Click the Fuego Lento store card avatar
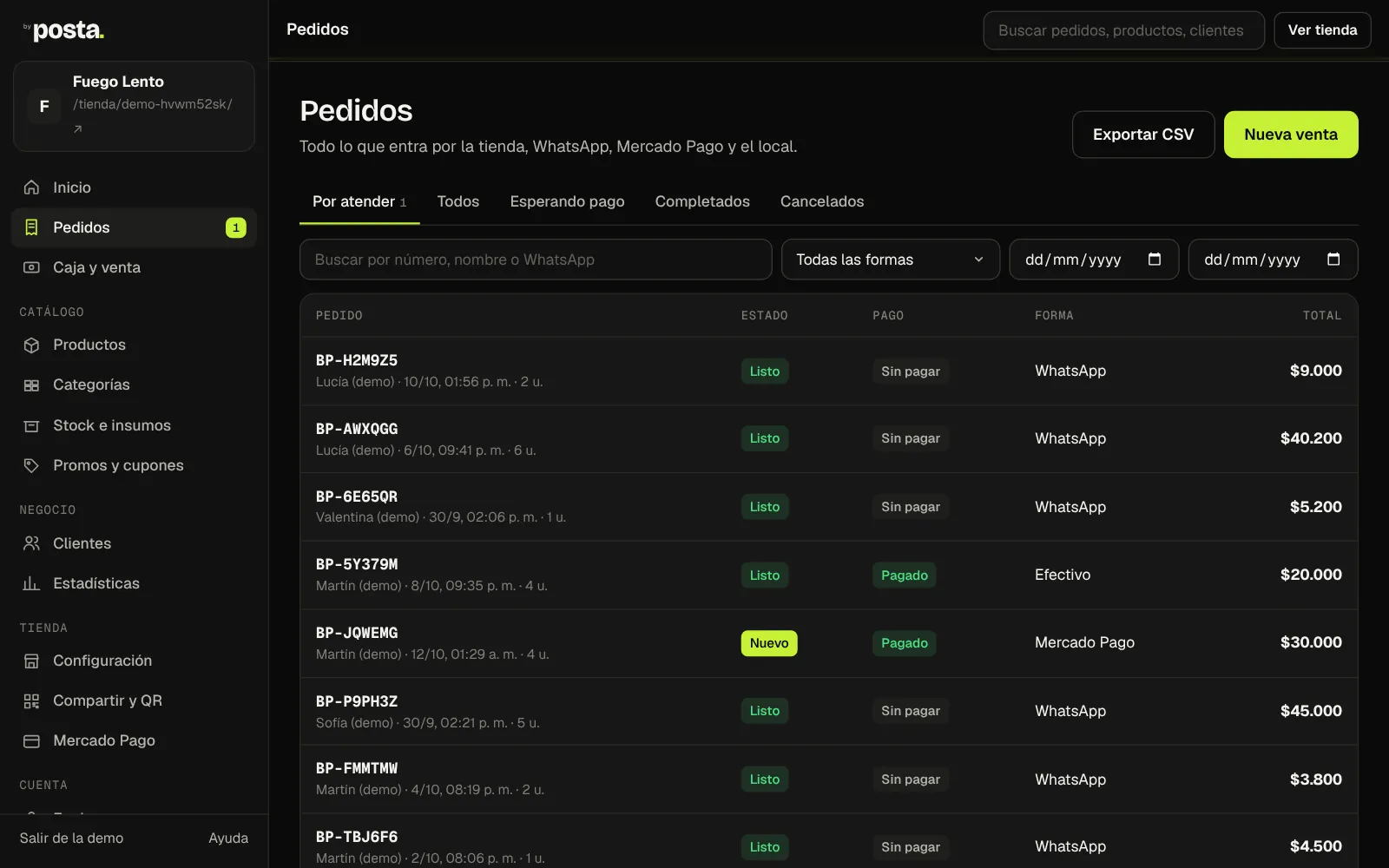Screen dimensions: 1389x868 44,107
